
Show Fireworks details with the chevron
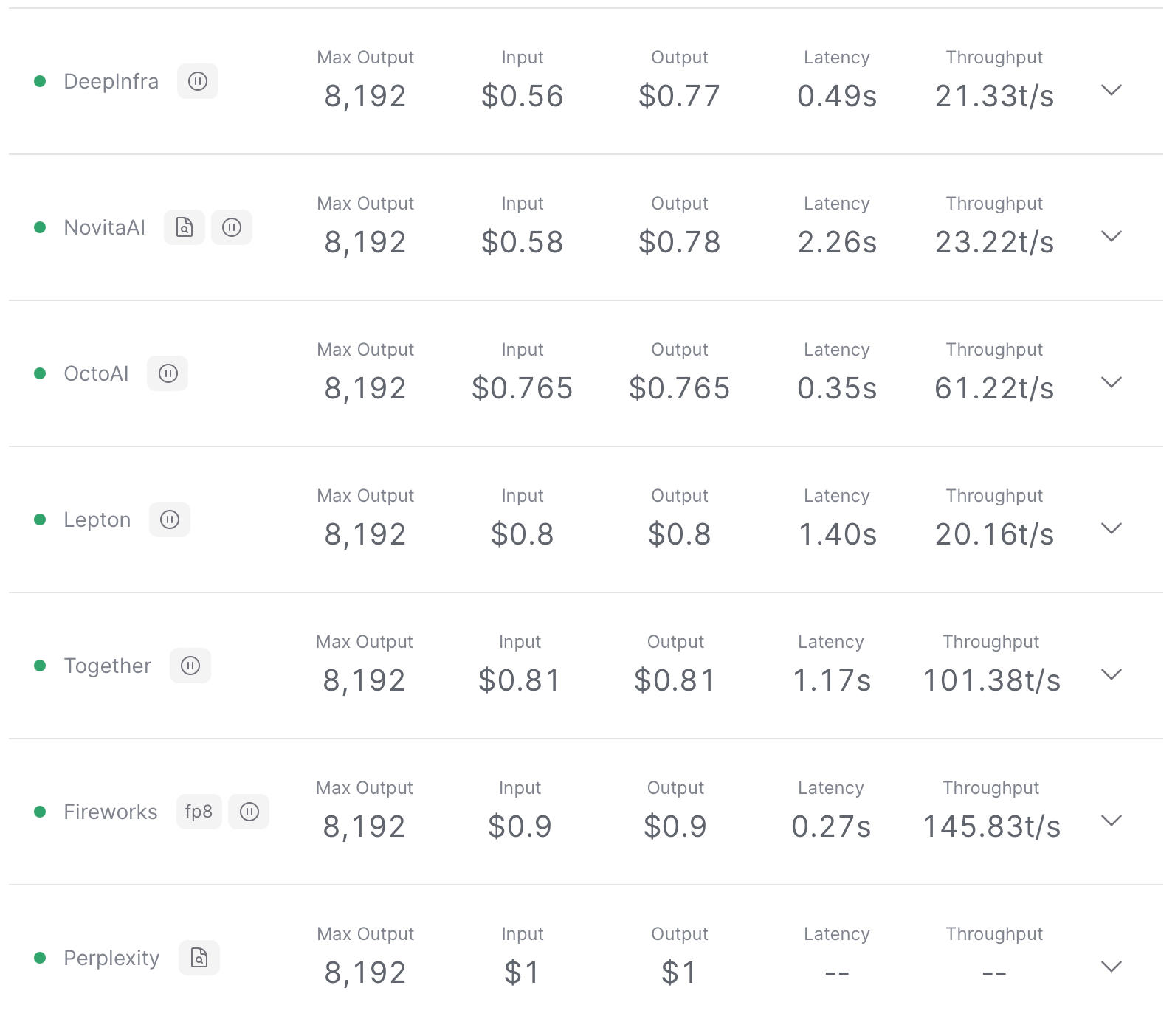[1111, 821]
